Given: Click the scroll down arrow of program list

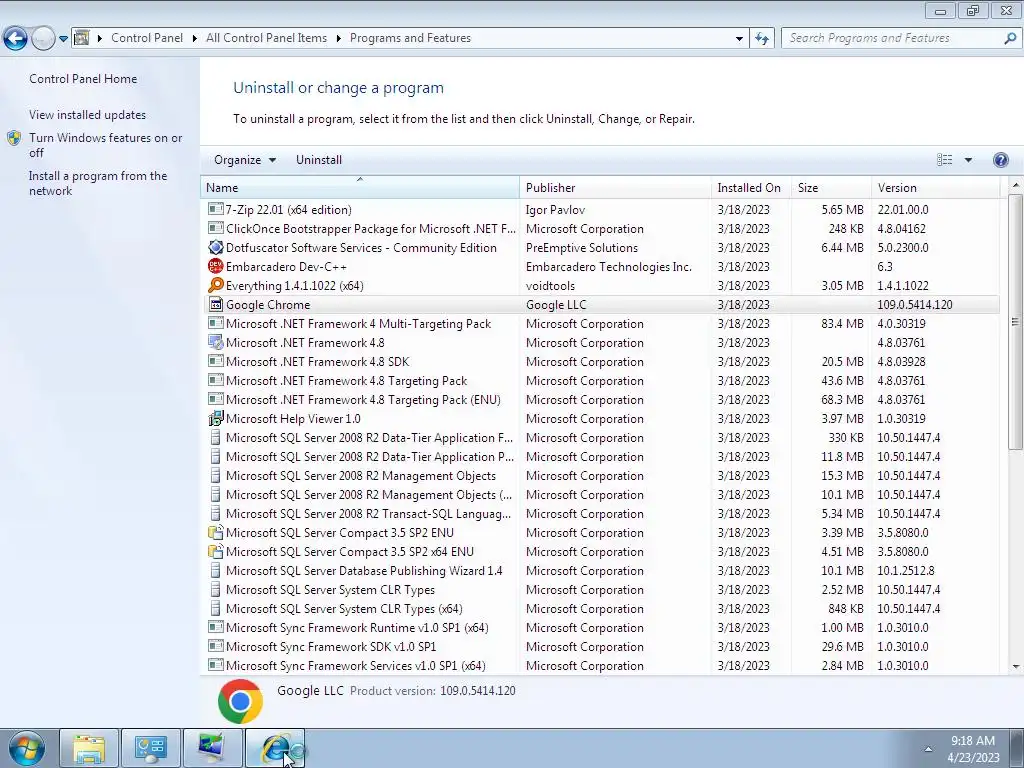Looking at the screenshot, I should pyautogui.click(x=1016, y=666).
